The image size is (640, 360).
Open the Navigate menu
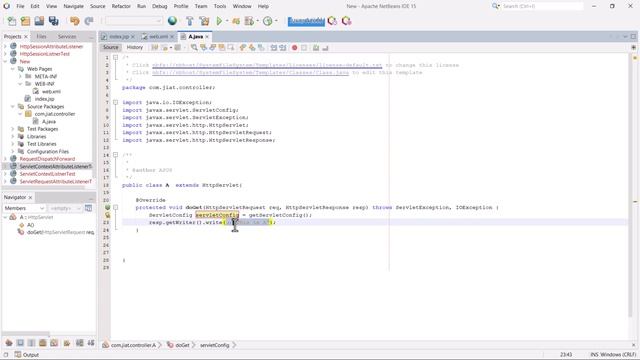tap(73, 6)
